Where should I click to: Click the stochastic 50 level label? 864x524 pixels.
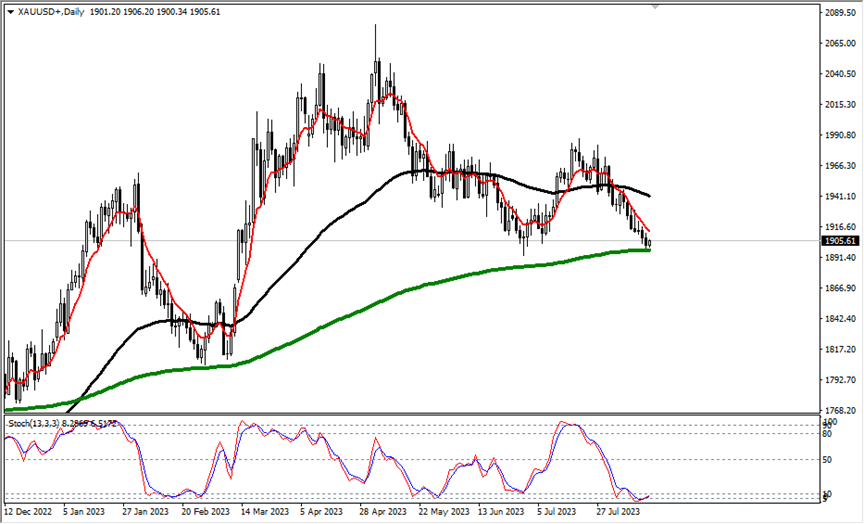(x=829, y=460)
